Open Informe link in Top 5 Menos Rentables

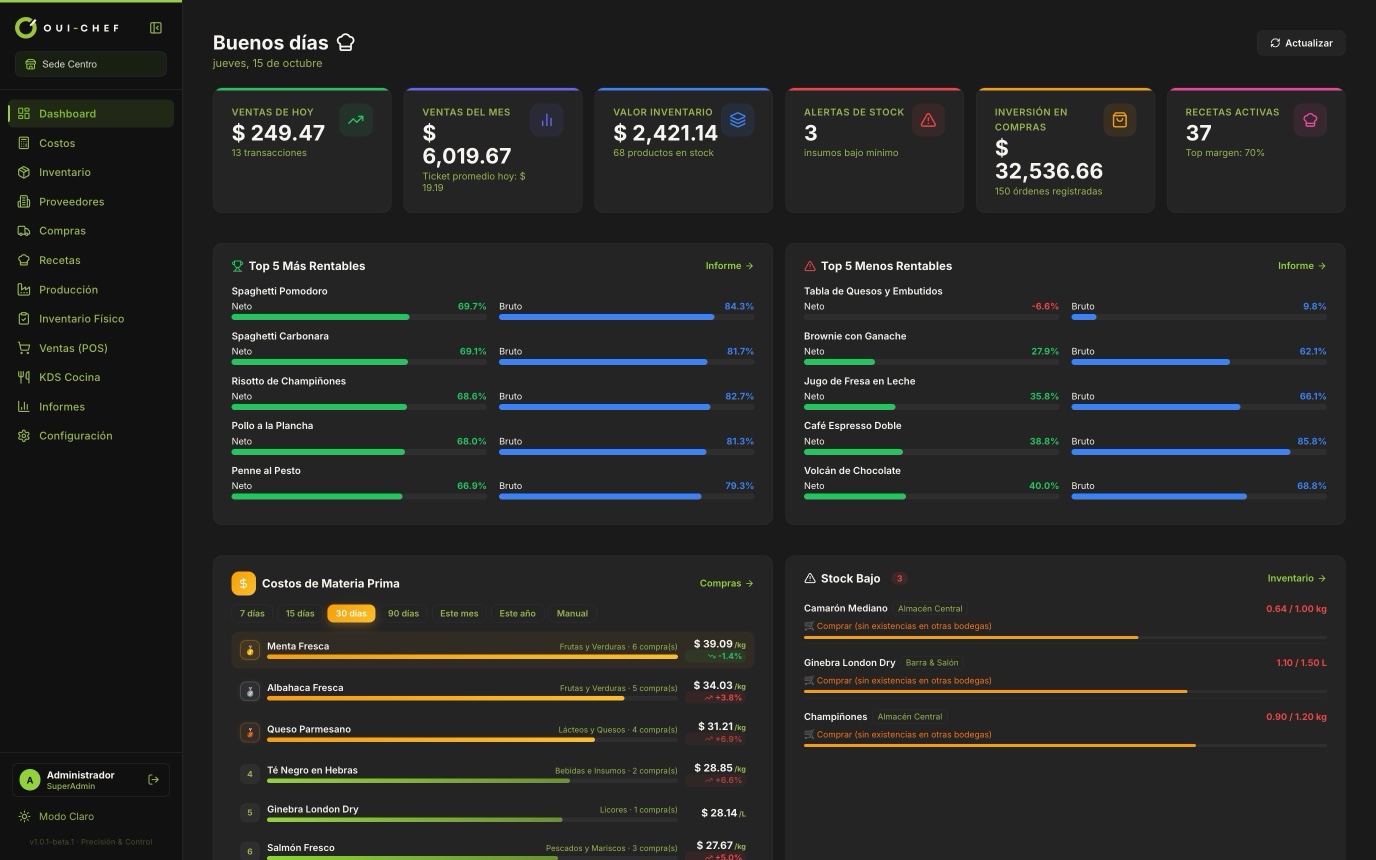click(x=1302, y=266)
